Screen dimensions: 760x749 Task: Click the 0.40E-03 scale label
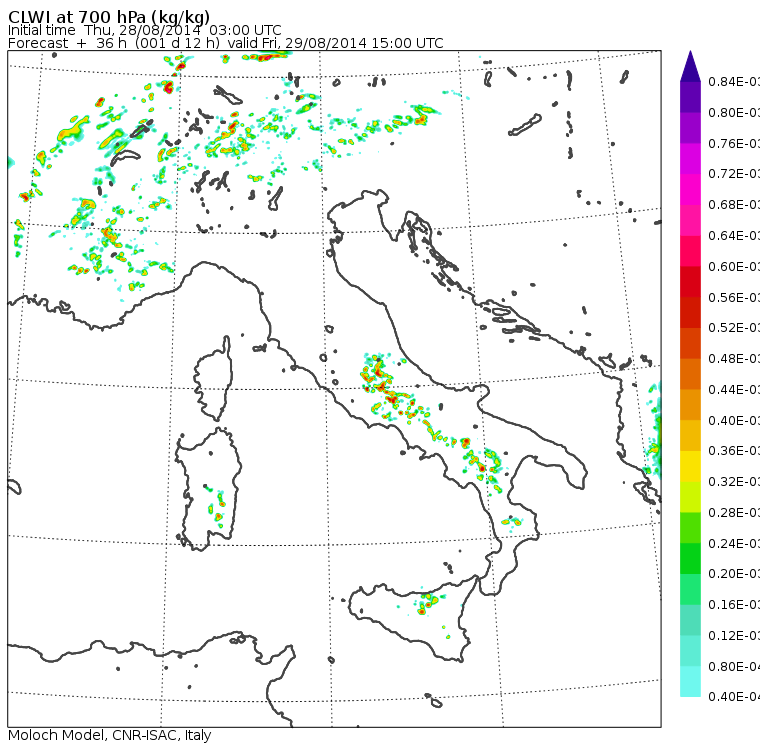coord(734,420)
